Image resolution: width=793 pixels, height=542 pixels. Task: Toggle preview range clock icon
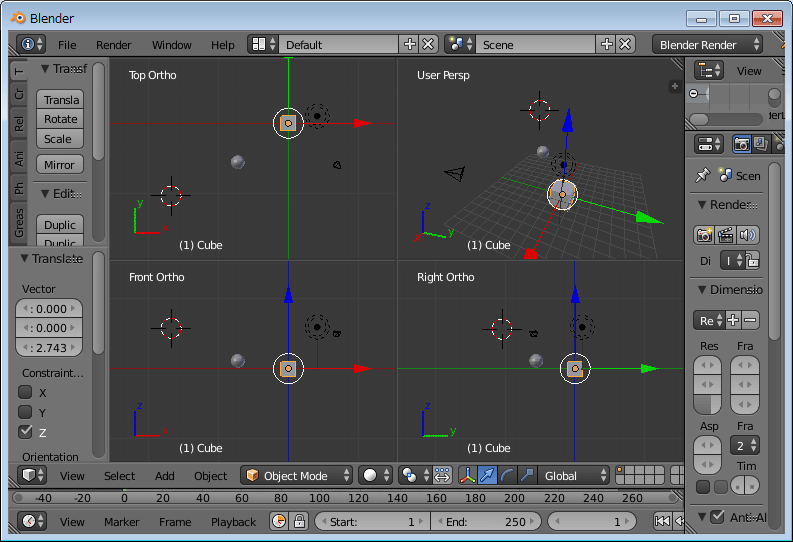pos(279,521)
